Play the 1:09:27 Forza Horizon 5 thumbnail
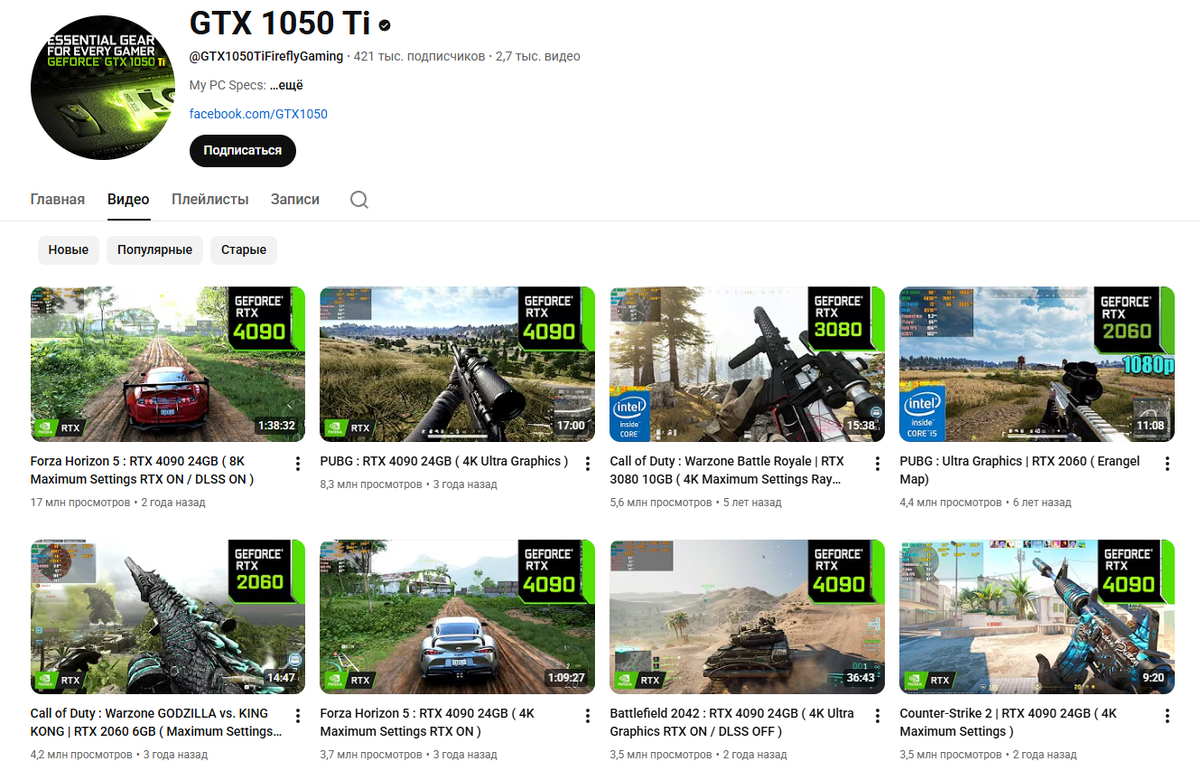The width and height of the screenshot is (1200, 771). tap(458, 617)
